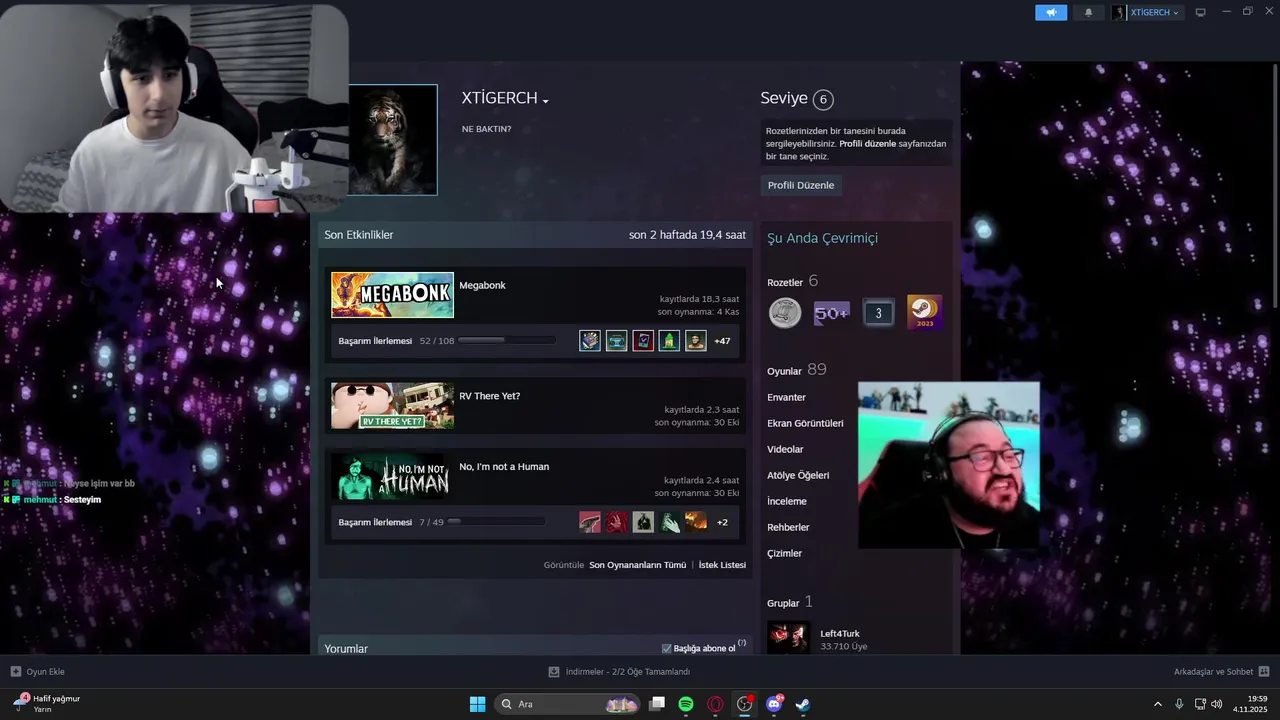The height and width of the screenshot is (720, 1280).
Task: Open the silver coin badge
Action: click(x=785, y=313)
